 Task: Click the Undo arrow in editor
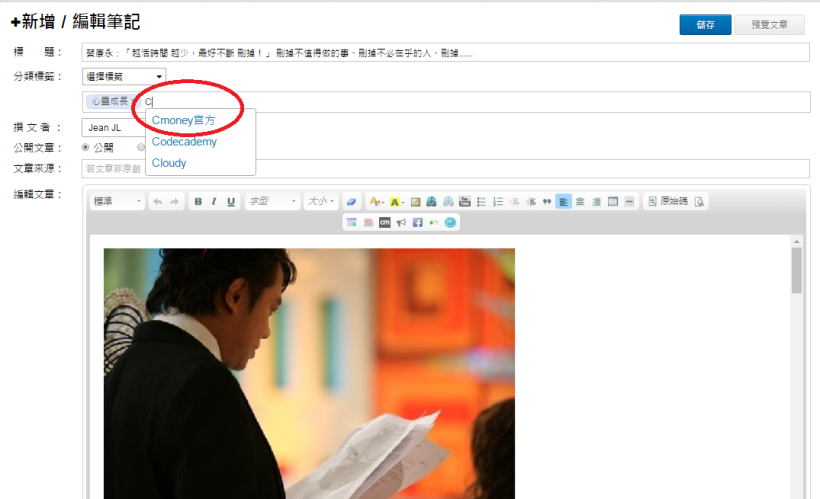[157, 202]
